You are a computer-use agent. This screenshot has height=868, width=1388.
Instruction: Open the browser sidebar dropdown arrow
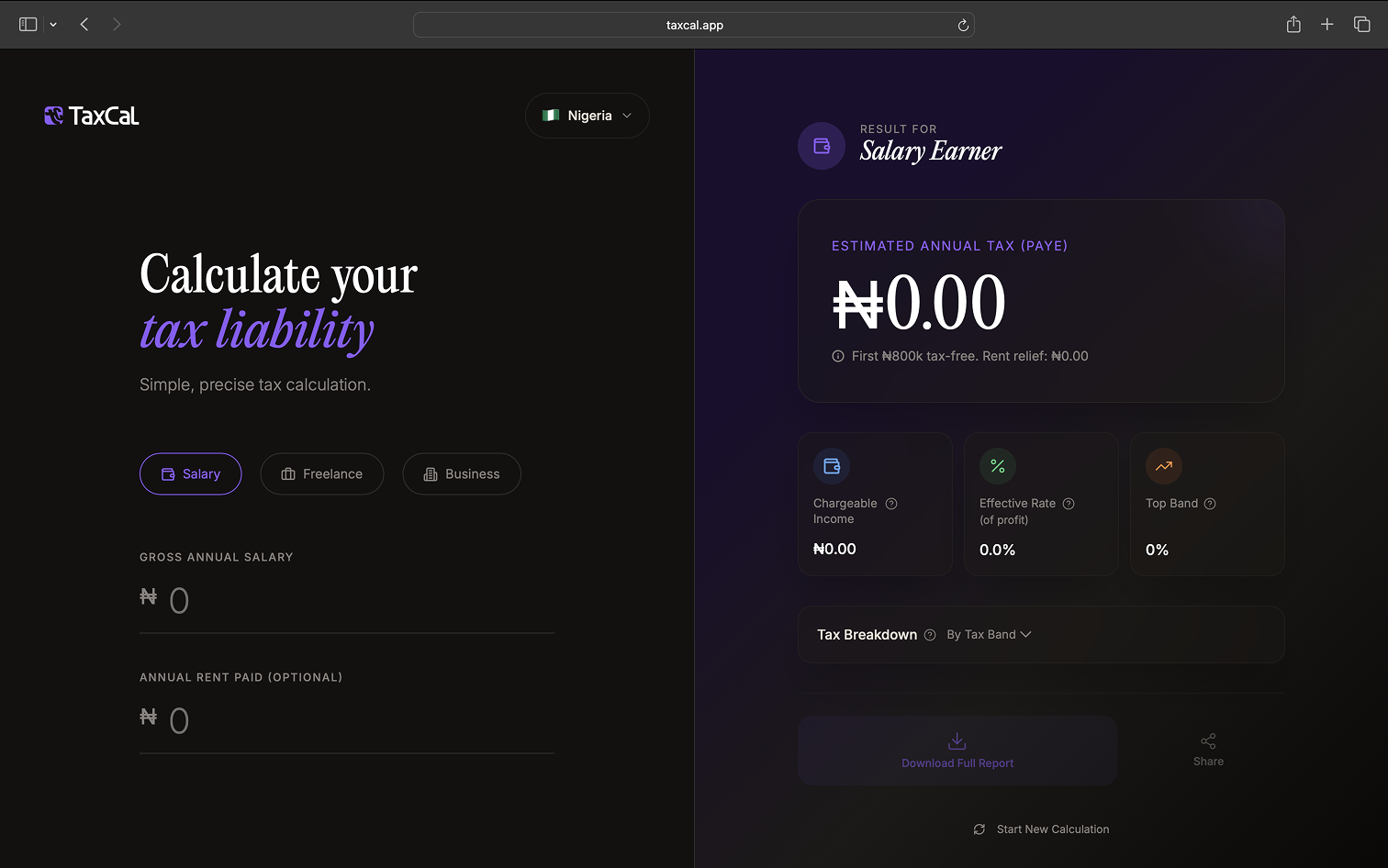pyautogui.click(x=52, y=24)
